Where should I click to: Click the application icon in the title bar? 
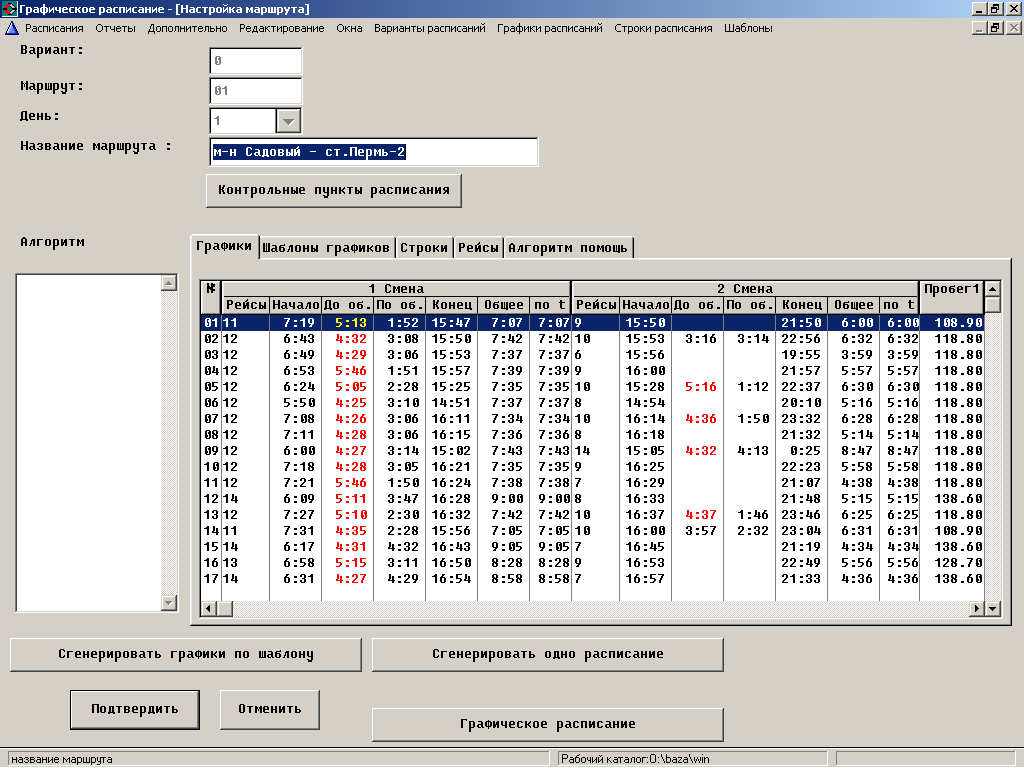coord(9,8)
